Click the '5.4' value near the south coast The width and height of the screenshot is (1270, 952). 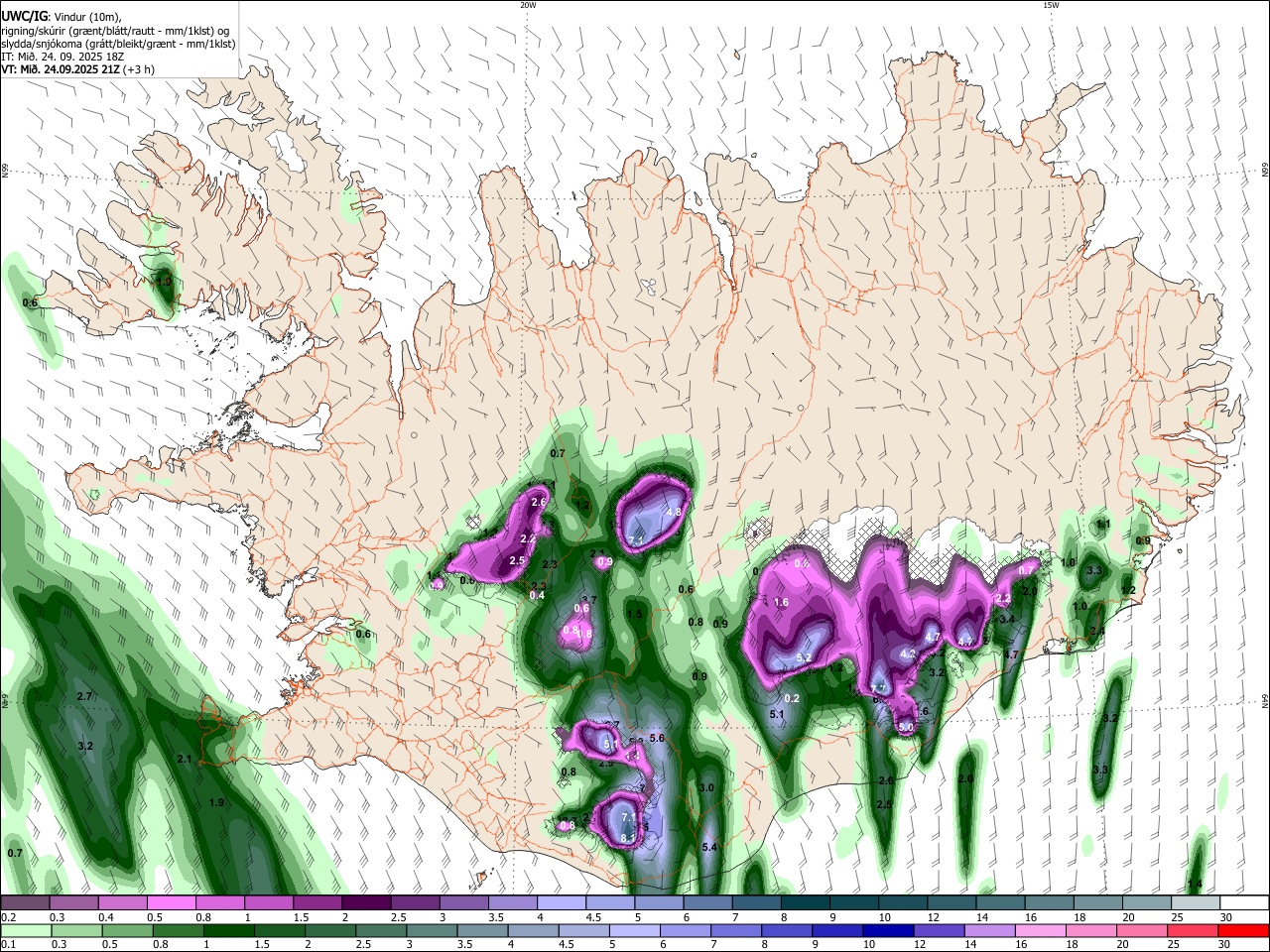pyautogui.click(x=709, y=847)
